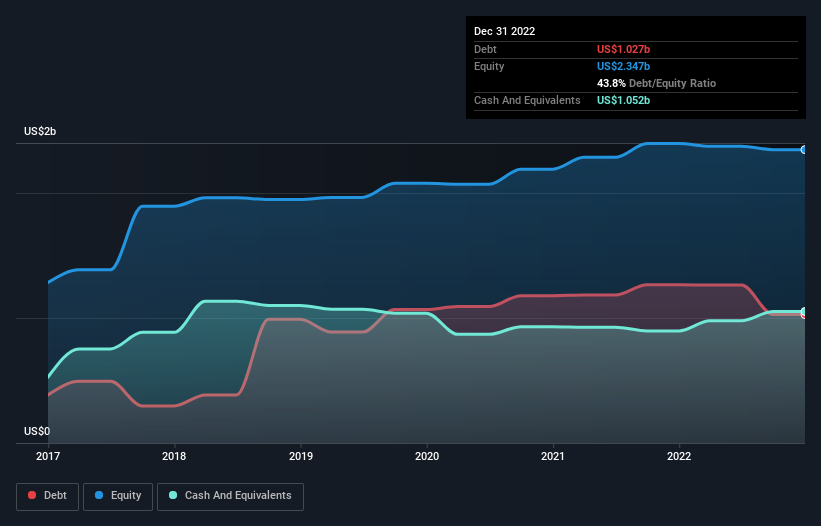The height and width of the screenshot is (526, 821).
Task: Click the Equity label in tooltip
Action: pos(489,66)
